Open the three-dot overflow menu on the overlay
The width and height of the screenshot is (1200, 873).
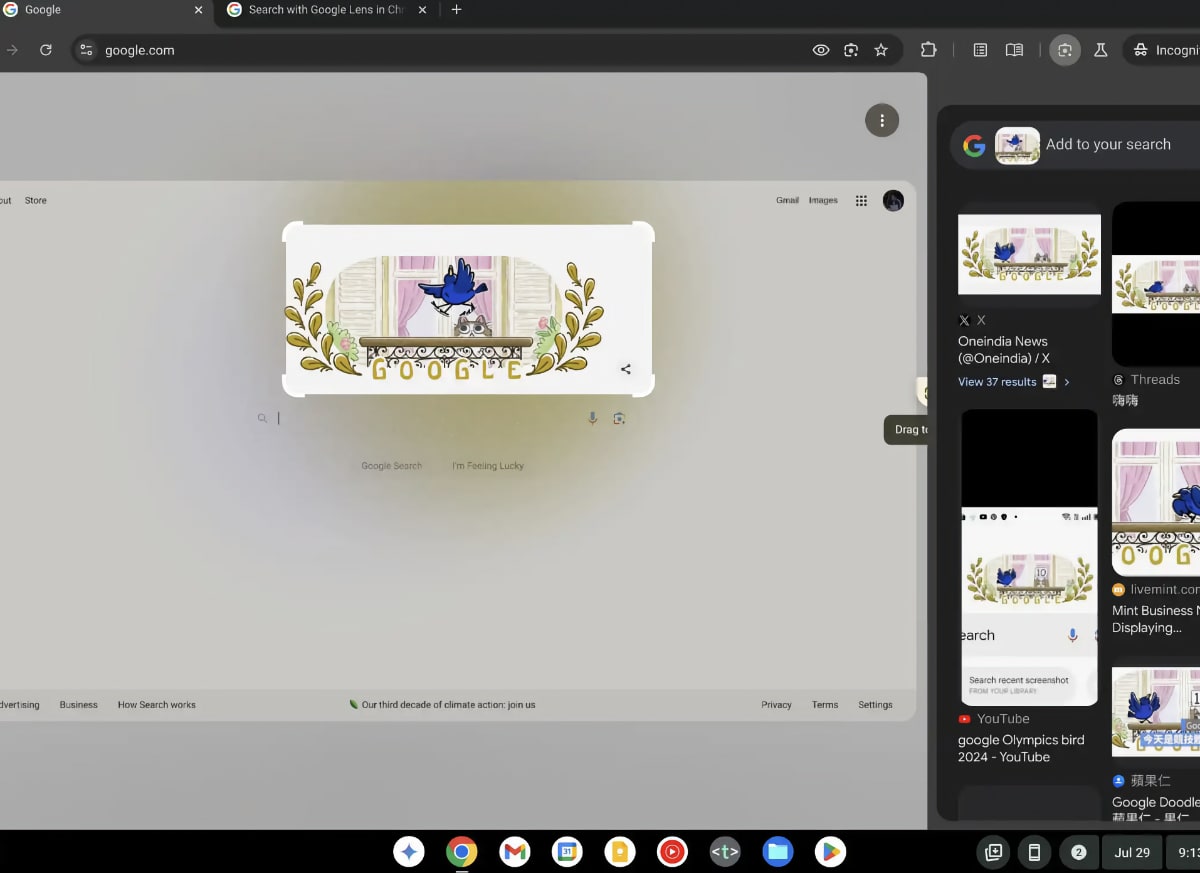pos(881,120)
